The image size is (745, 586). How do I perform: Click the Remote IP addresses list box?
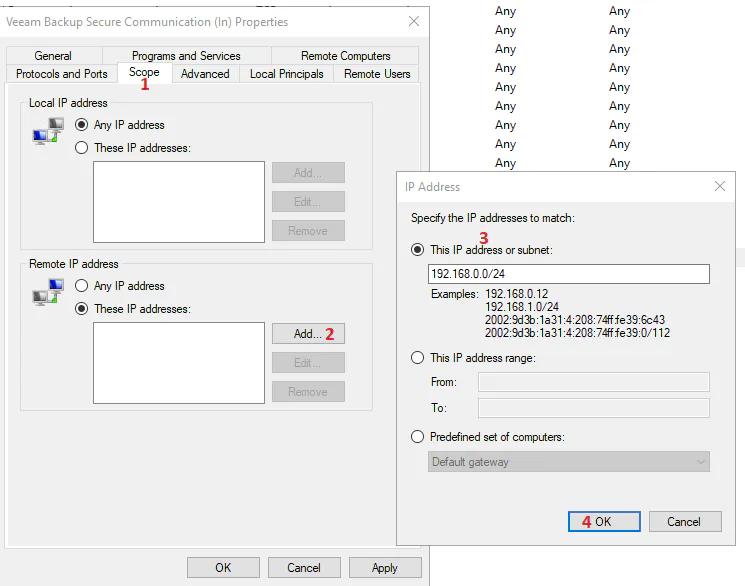(x=179, y=363)
